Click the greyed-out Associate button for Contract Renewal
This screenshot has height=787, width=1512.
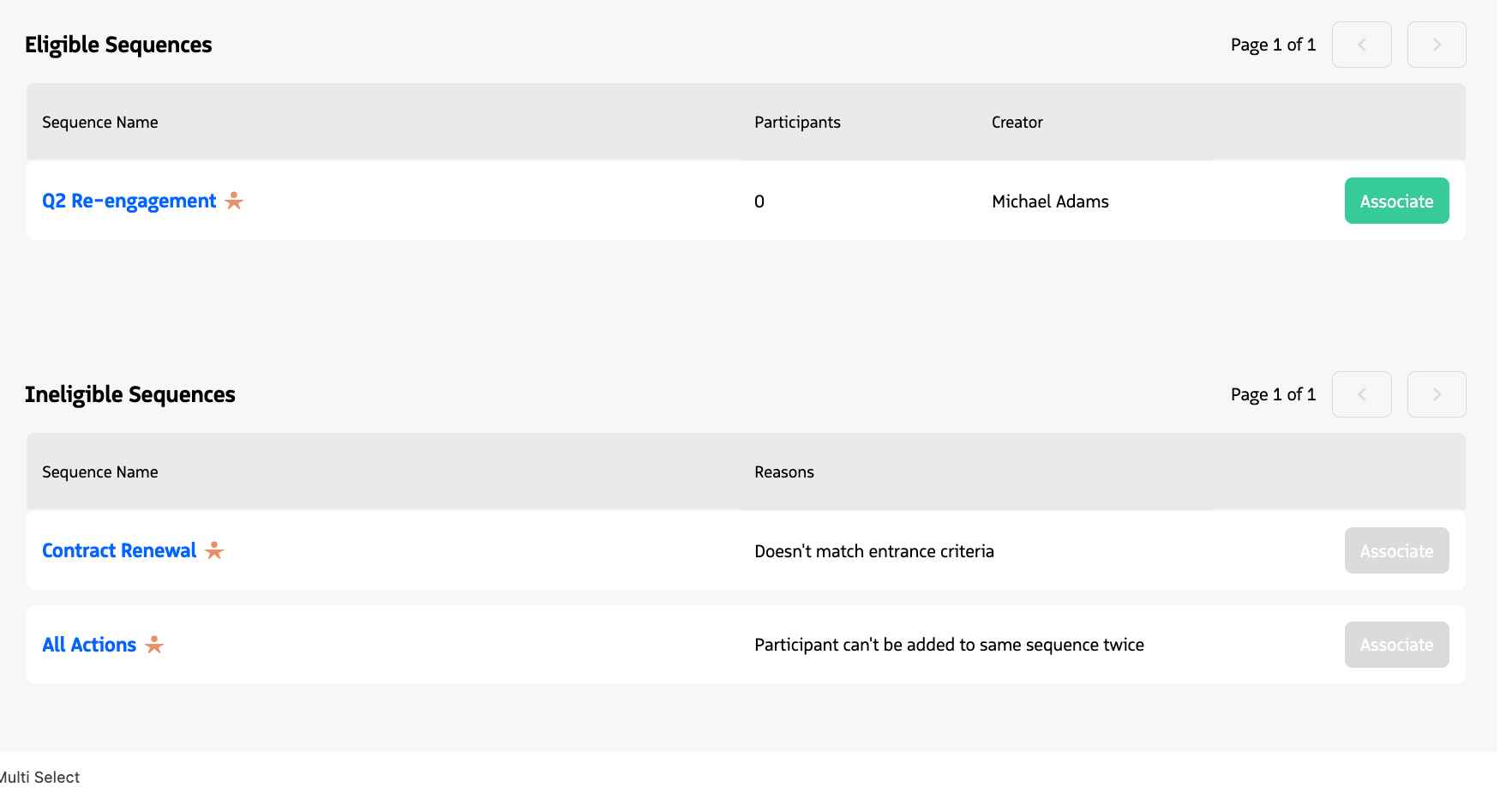coord(1395,550)
